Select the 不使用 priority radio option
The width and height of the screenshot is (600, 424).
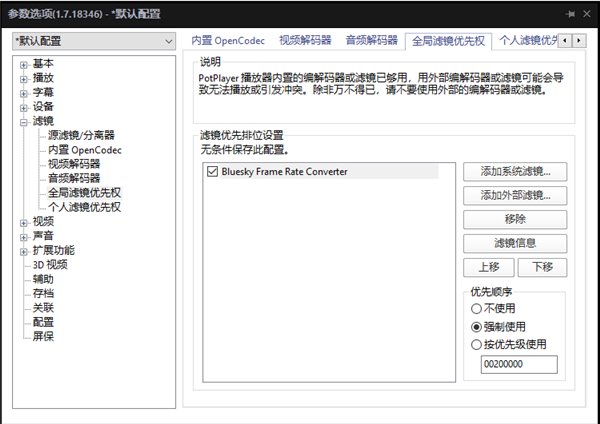(x=476, y=308)
